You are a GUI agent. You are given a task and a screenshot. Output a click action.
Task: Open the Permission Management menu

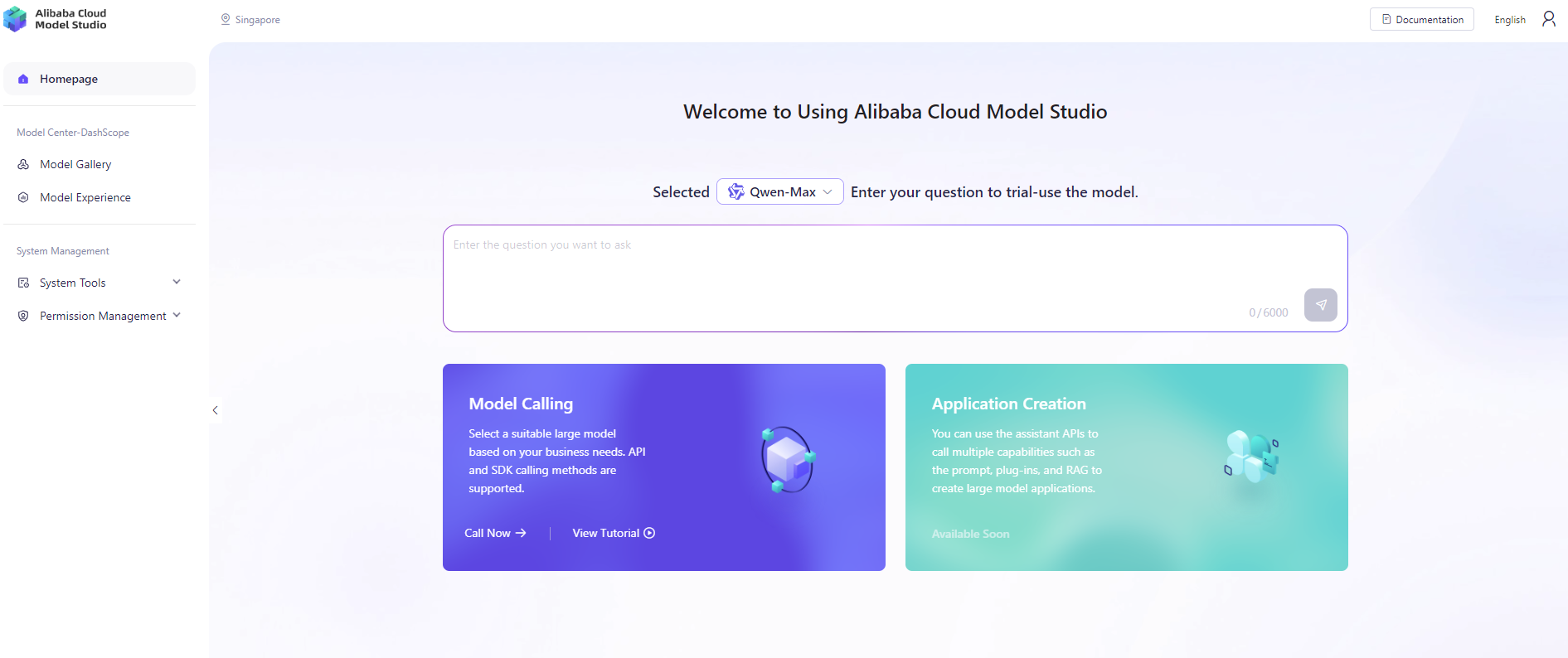coord(100,316)
